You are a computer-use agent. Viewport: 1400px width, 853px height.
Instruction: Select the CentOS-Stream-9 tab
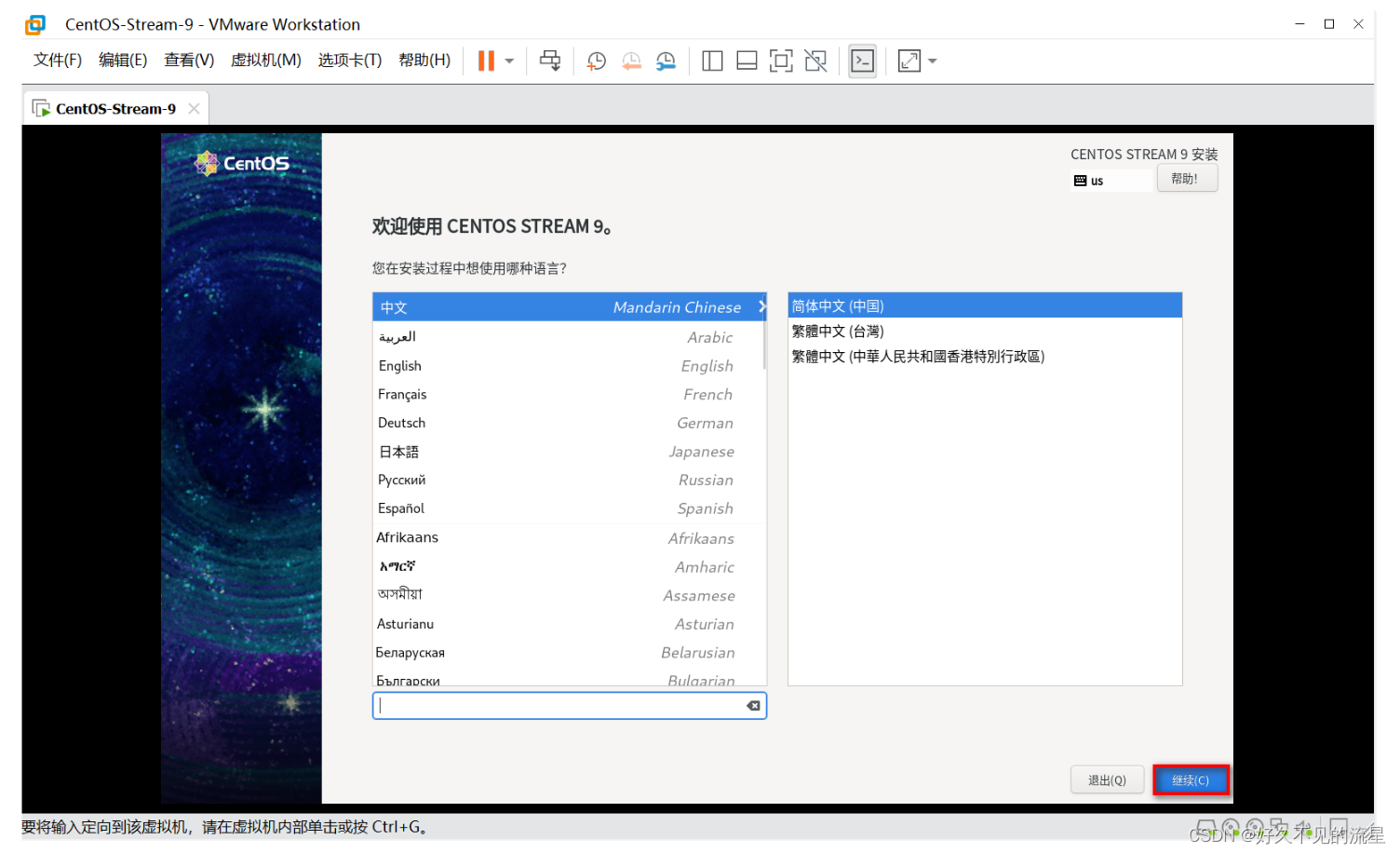pos(115,109)
